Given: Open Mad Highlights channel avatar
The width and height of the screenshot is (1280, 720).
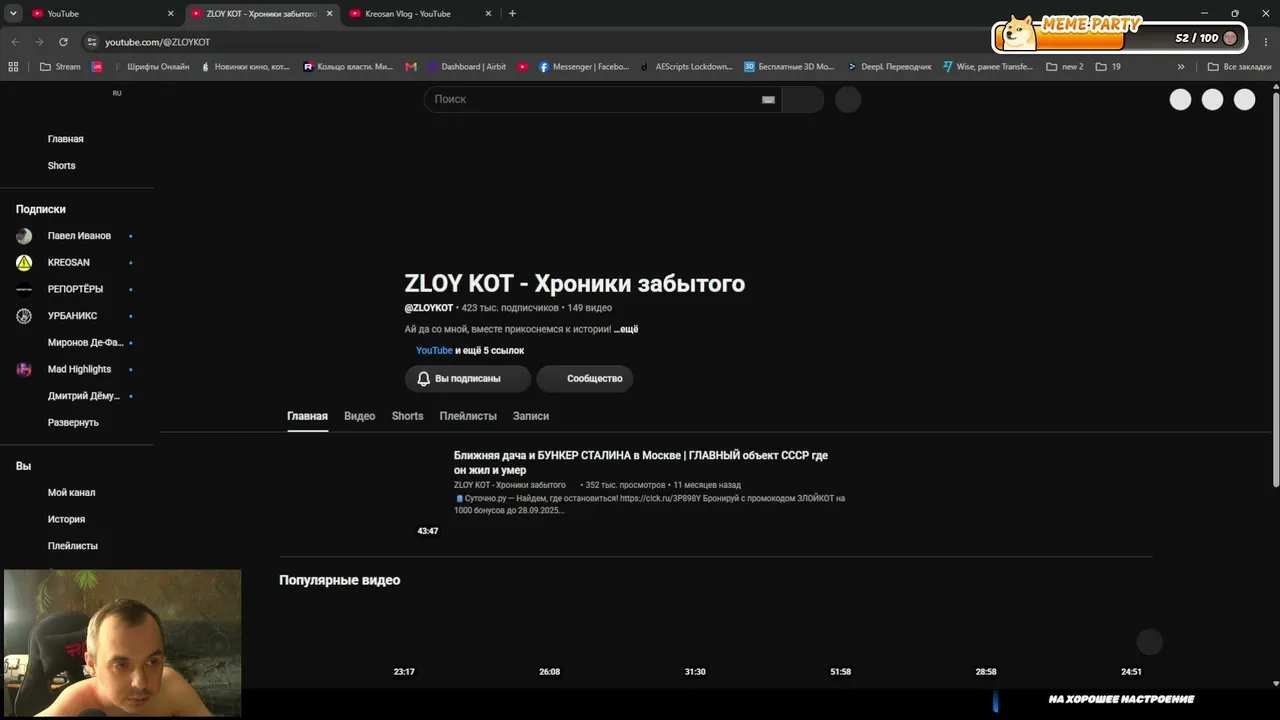Looking at the screenshot, I should [24, 369].
